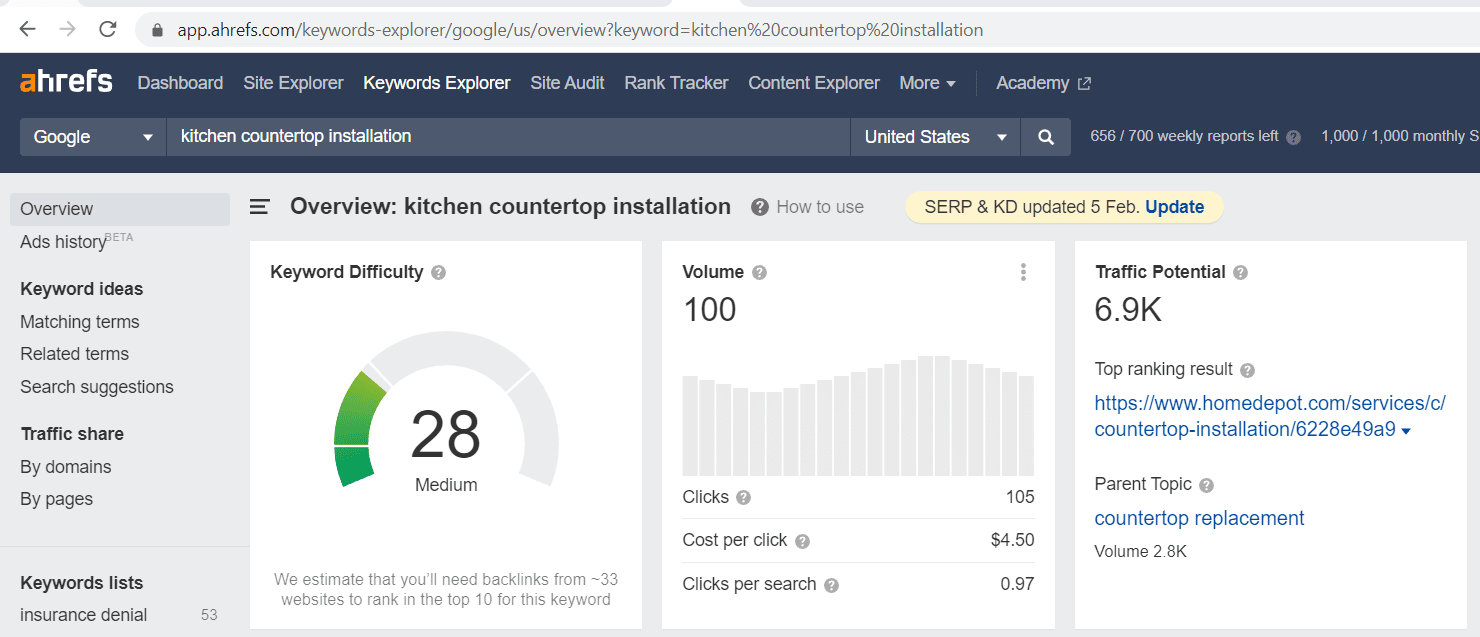Open the search engine dropdown showing Google
Viewport: 1480px width, 637px height.
coord(93,137)
